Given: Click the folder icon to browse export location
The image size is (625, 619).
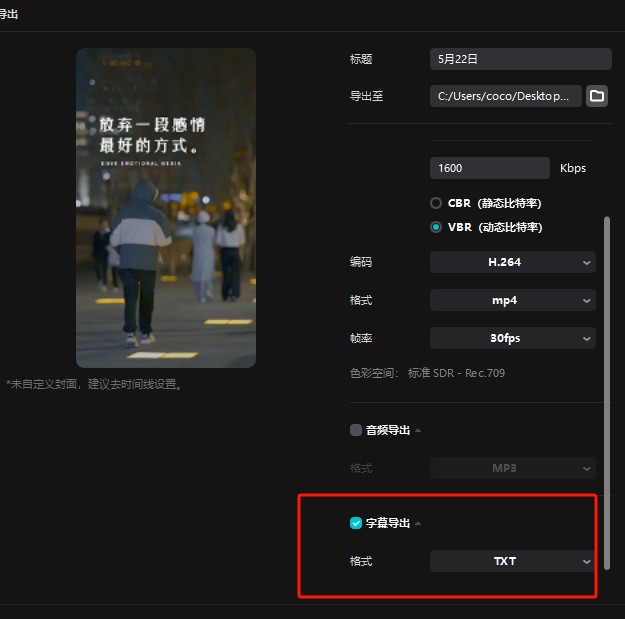Looking at the screenshot, I should point(597,96).
